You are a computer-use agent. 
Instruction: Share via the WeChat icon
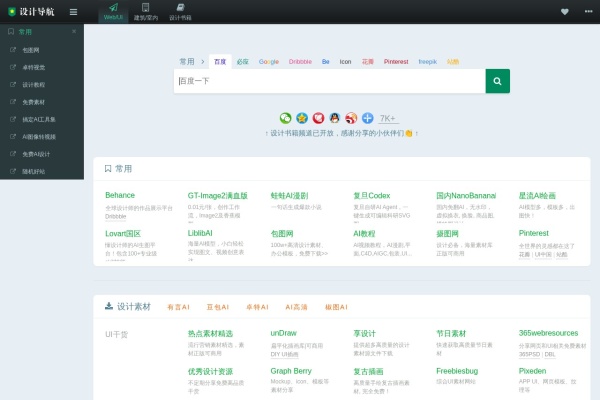[x=285, y=118]
